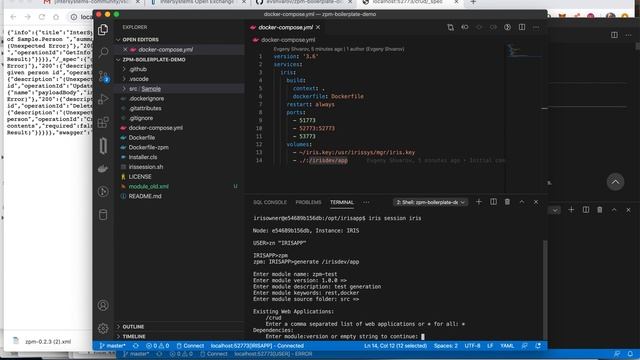Open Dockerfile in the explorer
640x360 pixels.
tap(142, 138)
